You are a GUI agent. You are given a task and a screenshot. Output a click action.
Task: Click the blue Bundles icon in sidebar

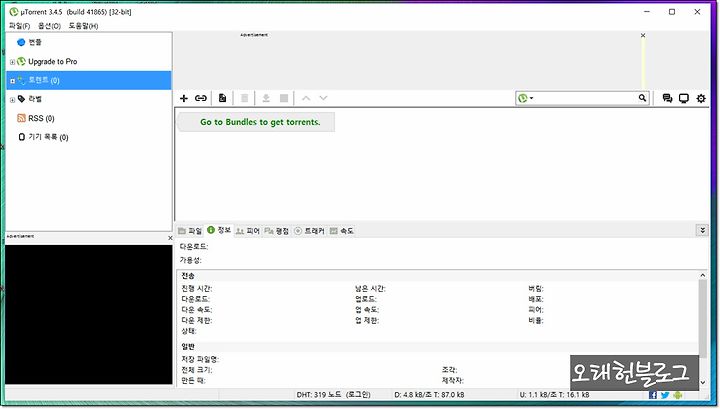(21, 42)
